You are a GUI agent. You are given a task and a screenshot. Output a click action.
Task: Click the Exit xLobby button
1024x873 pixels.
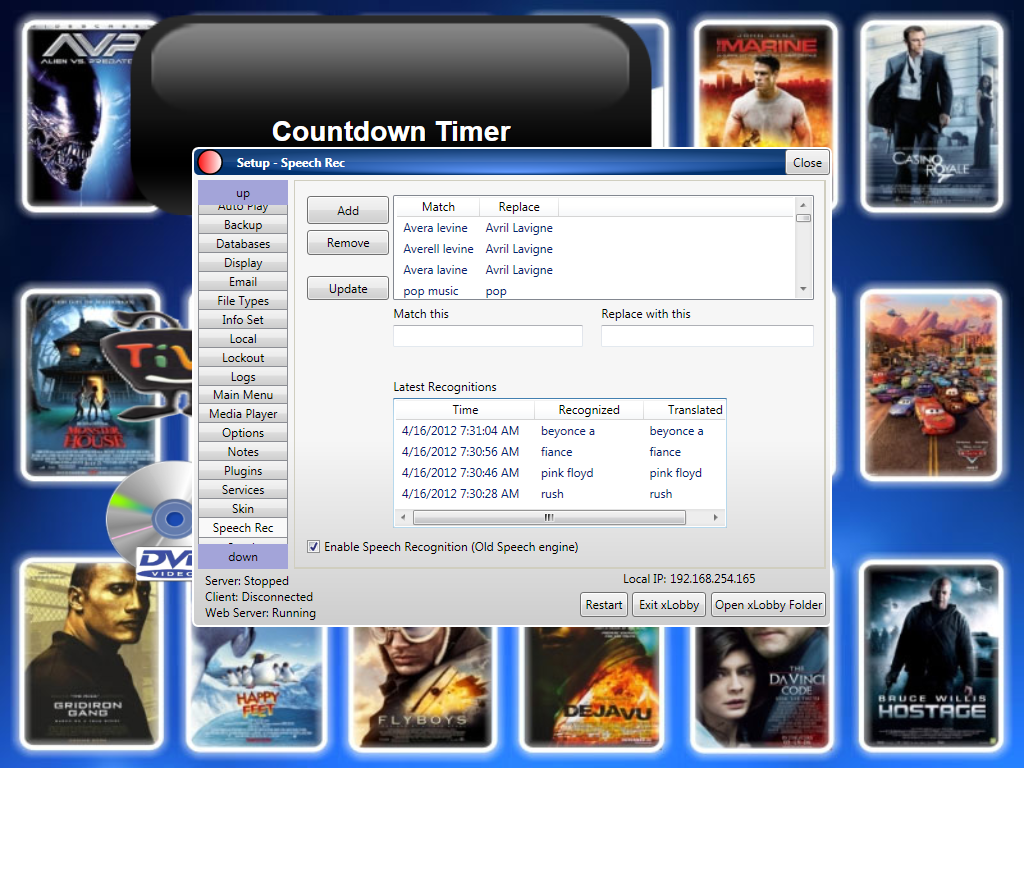pos(669,605)
